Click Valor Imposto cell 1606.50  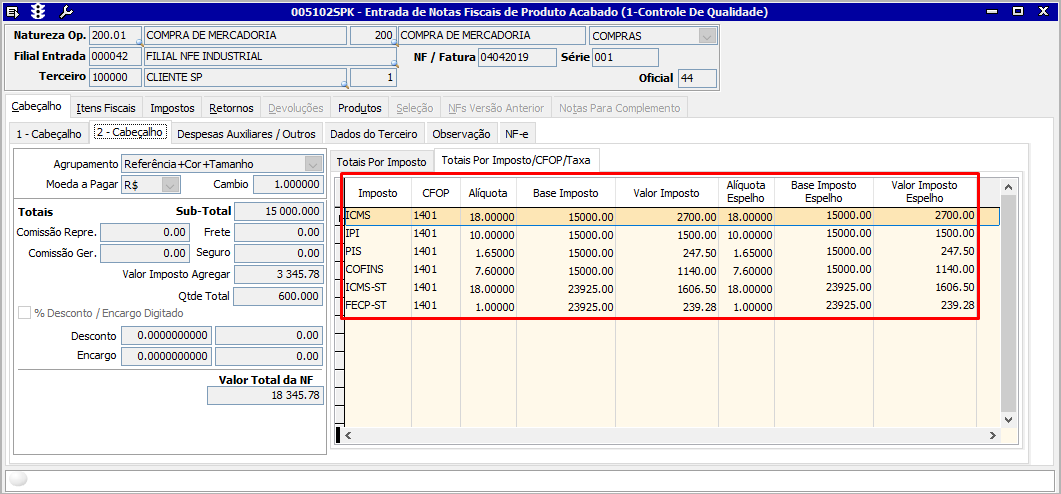click(x=667, y=288)
